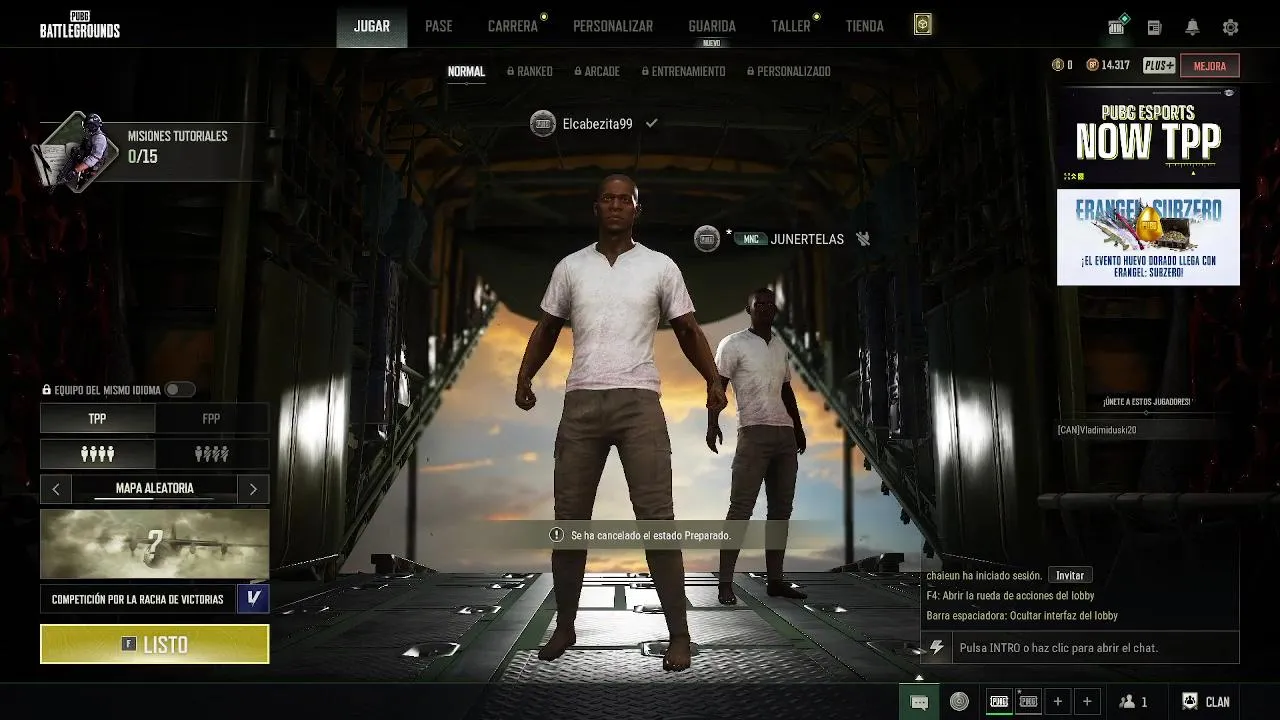Image resolution: width=1280 pixels, height=720 pixels.
Task: Select the greyed alternate squad mode
Action: pyautogui.click(x=212, y=454)
